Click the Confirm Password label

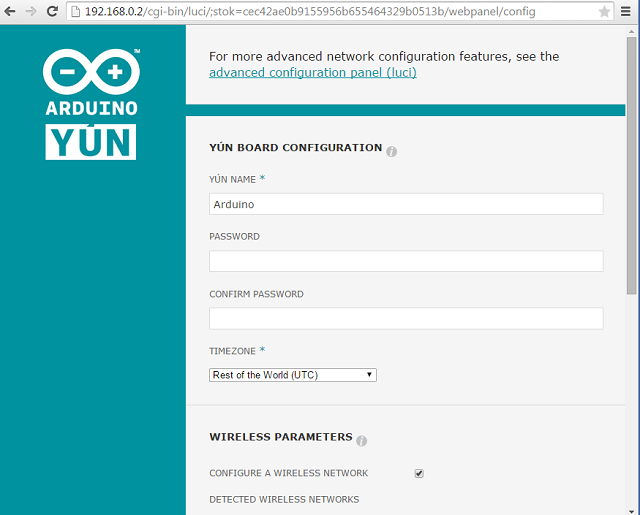(256, 294)
